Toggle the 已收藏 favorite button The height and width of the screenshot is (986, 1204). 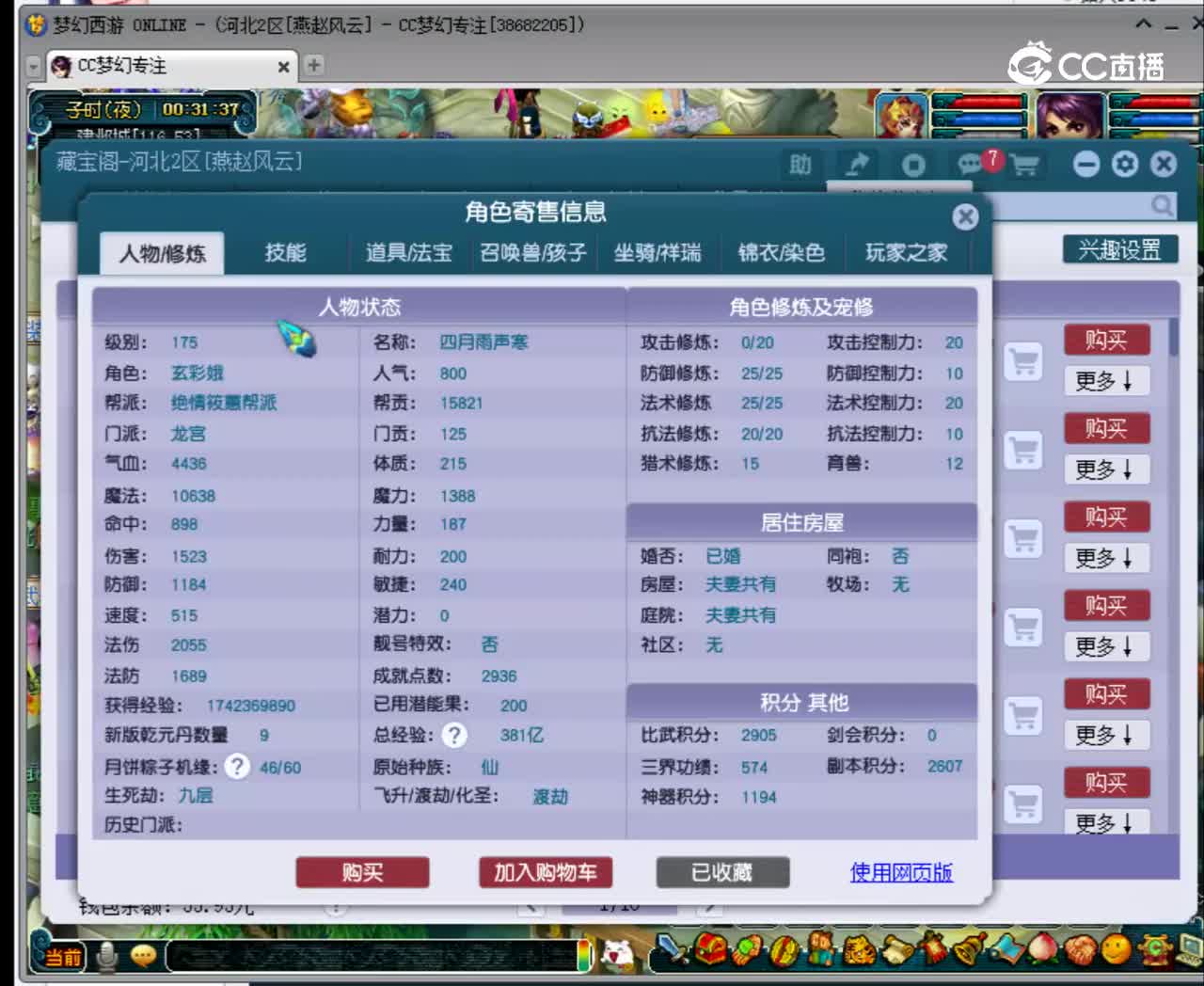tap(722, 872)
